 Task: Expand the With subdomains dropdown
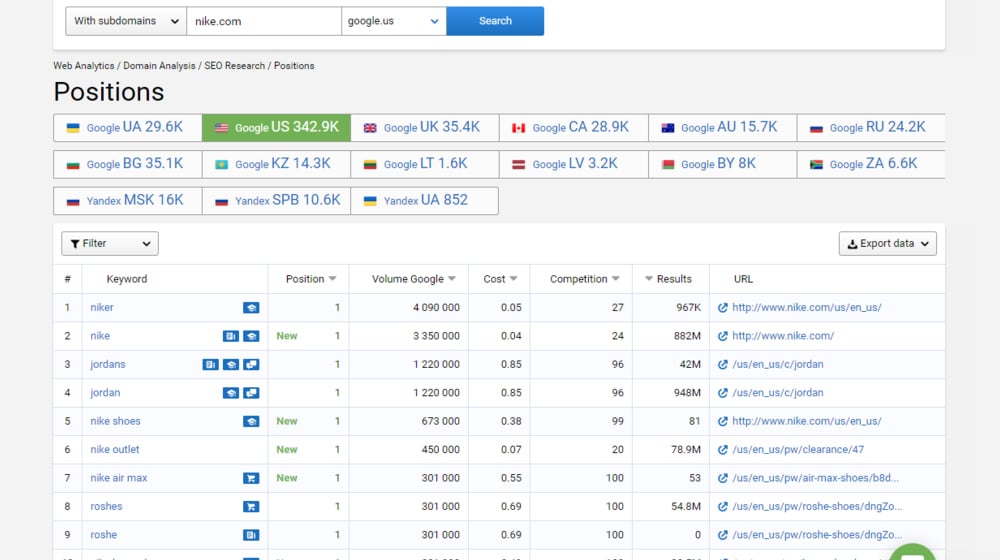tap(126, 21)
